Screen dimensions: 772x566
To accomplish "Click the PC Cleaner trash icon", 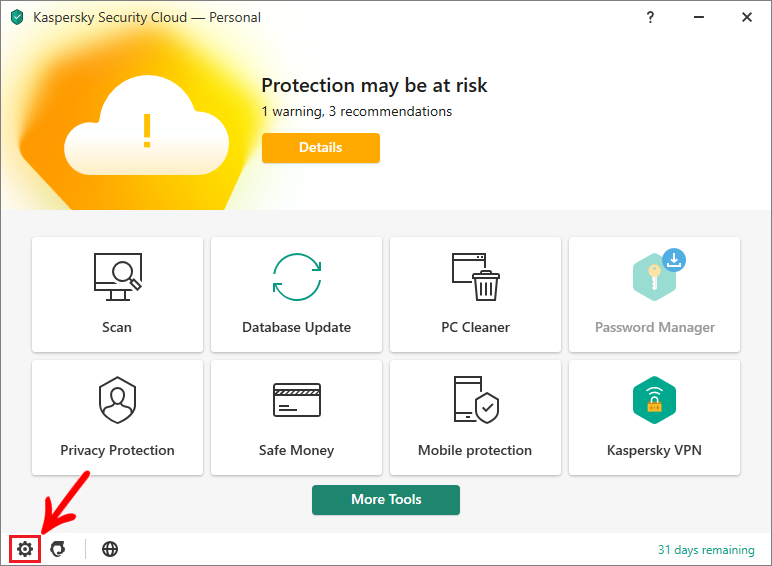I will (476, 277).
